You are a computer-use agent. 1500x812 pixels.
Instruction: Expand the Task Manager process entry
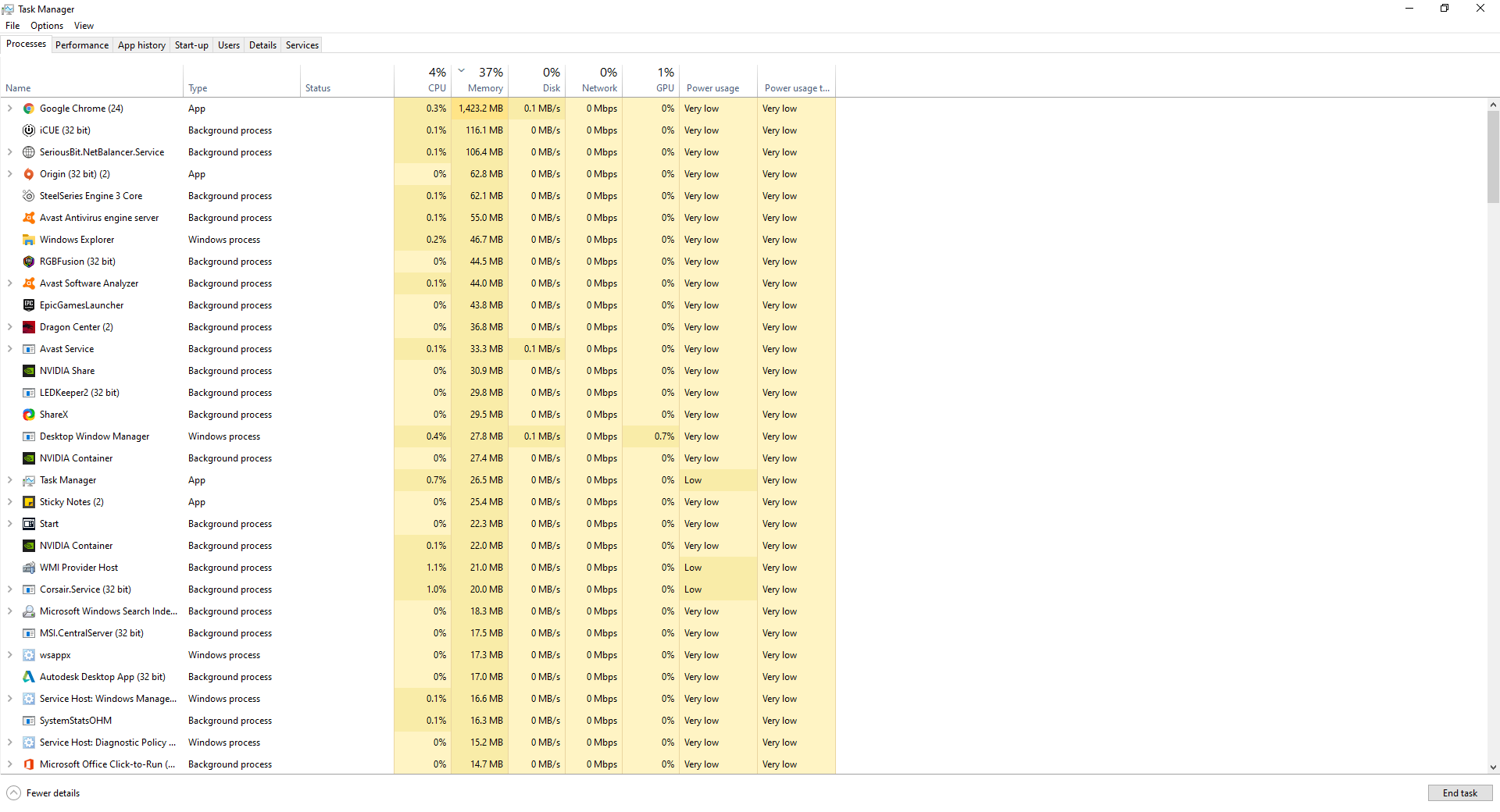(x=10, y=480)
